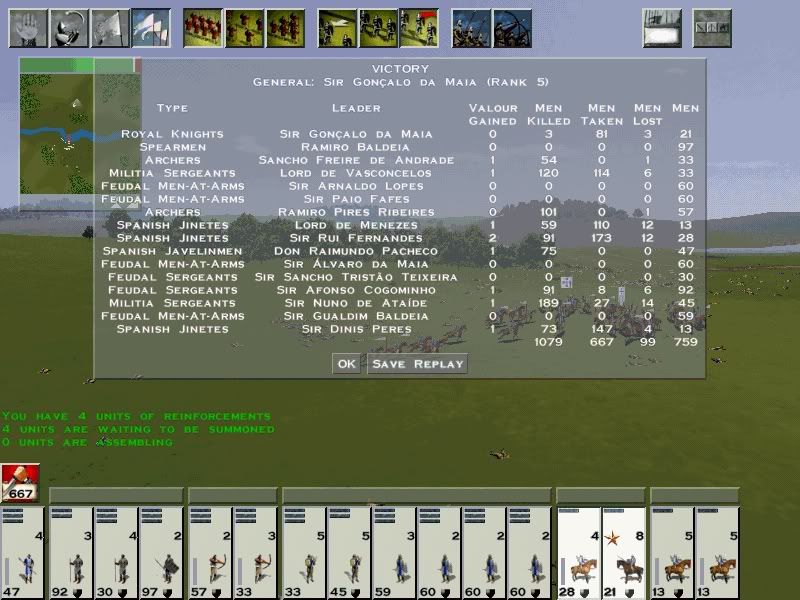Click the open hand halt icon

click(28, 29)
